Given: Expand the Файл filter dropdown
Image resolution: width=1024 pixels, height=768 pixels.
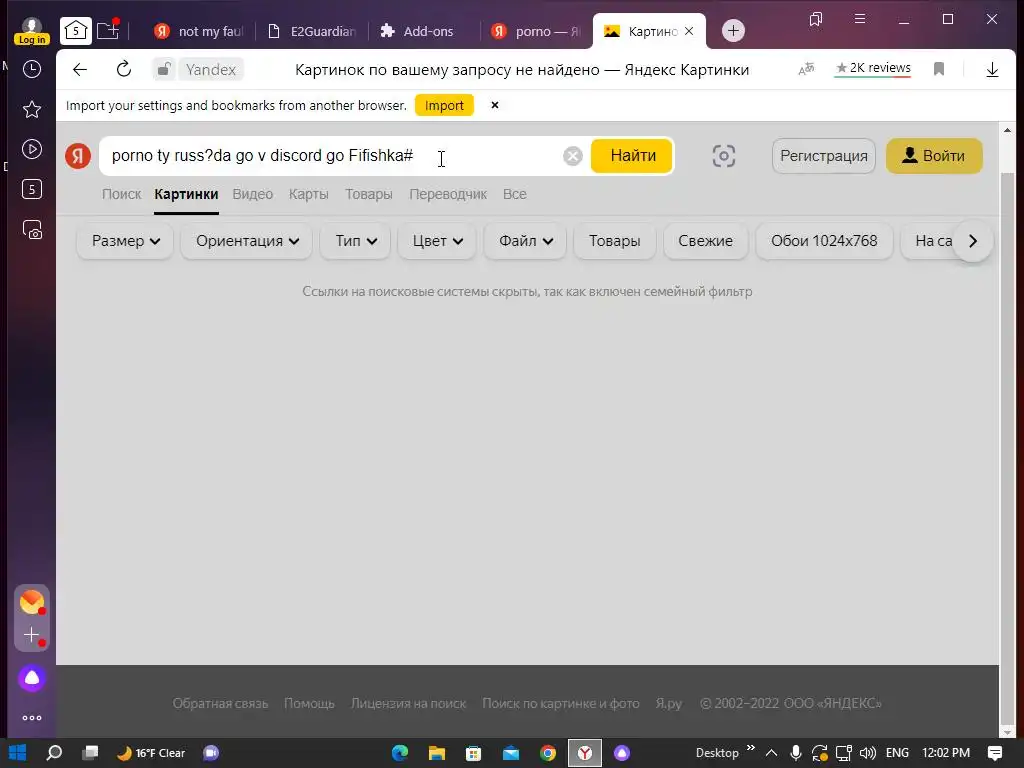Looking at the screenshot, I should click(525, 241).
